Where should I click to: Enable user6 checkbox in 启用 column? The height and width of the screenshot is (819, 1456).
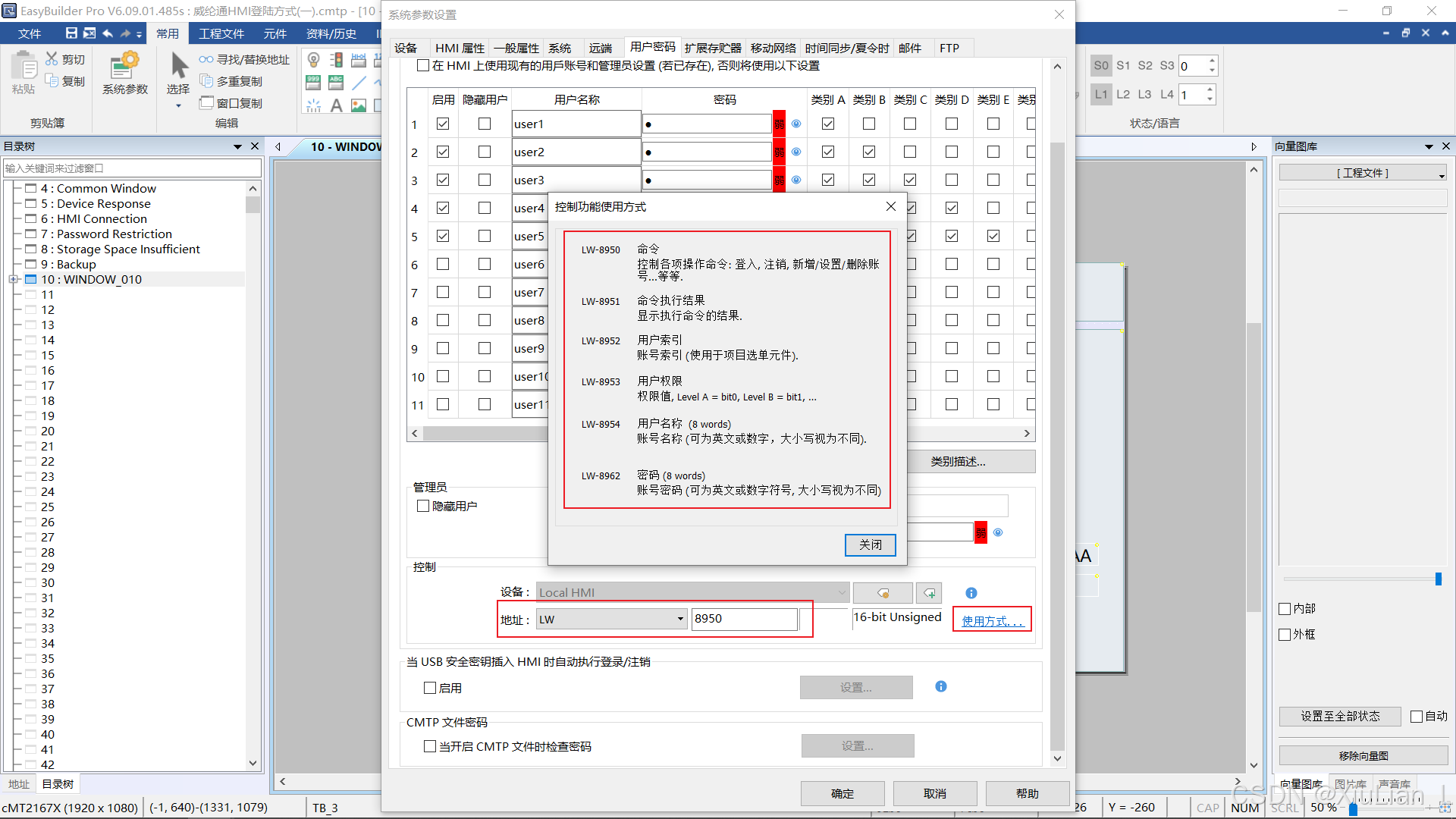443,264
